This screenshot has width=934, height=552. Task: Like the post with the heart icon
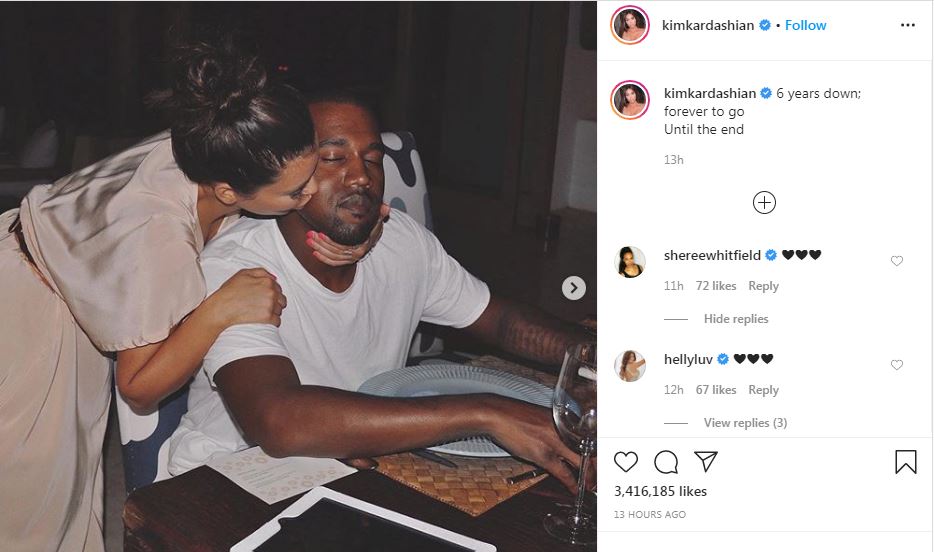point(625,461)
